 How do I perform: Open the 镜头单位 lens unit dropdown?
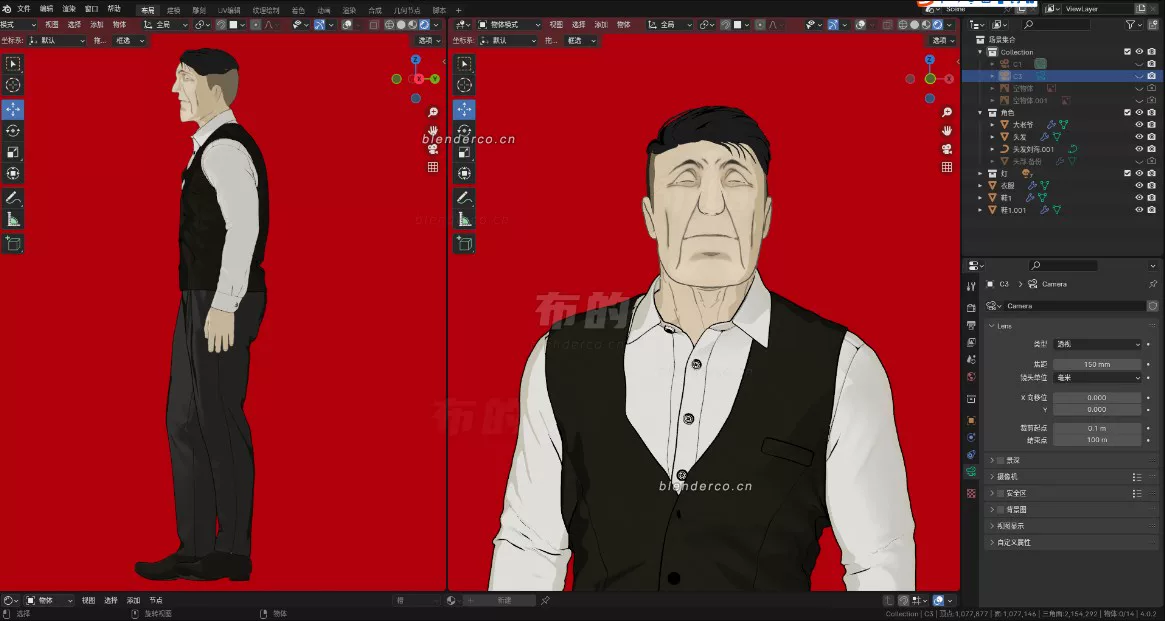(x=1097, y=377)
